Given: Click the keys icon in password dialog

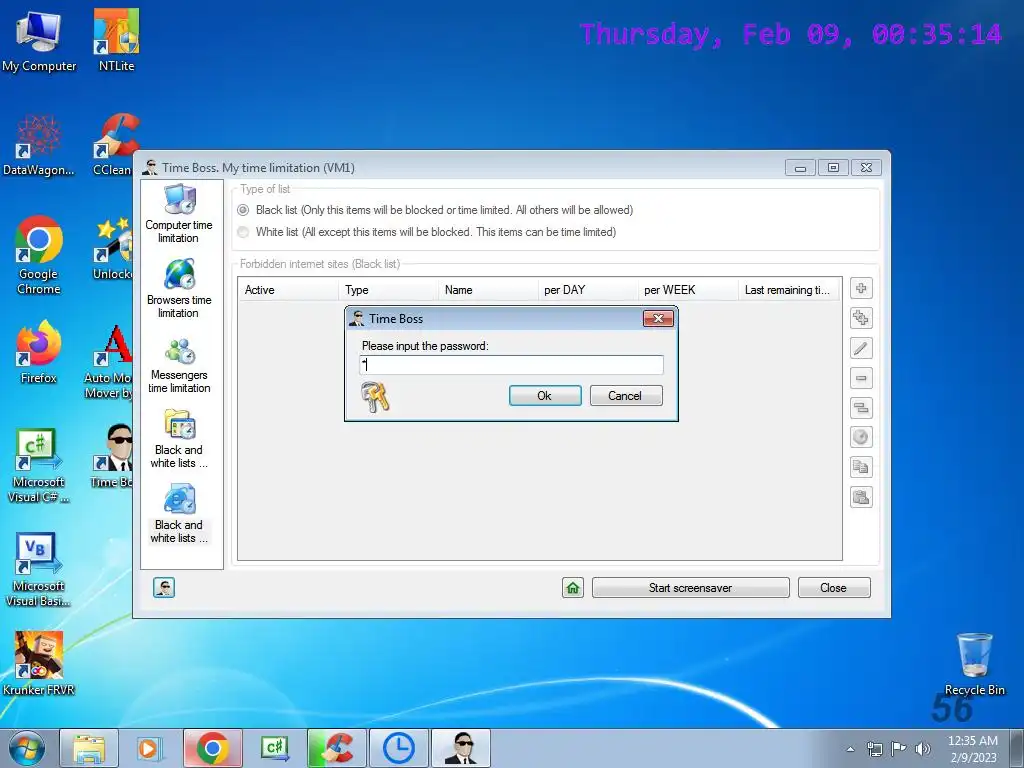Looking at the screenshot, I should coord(375,396).
